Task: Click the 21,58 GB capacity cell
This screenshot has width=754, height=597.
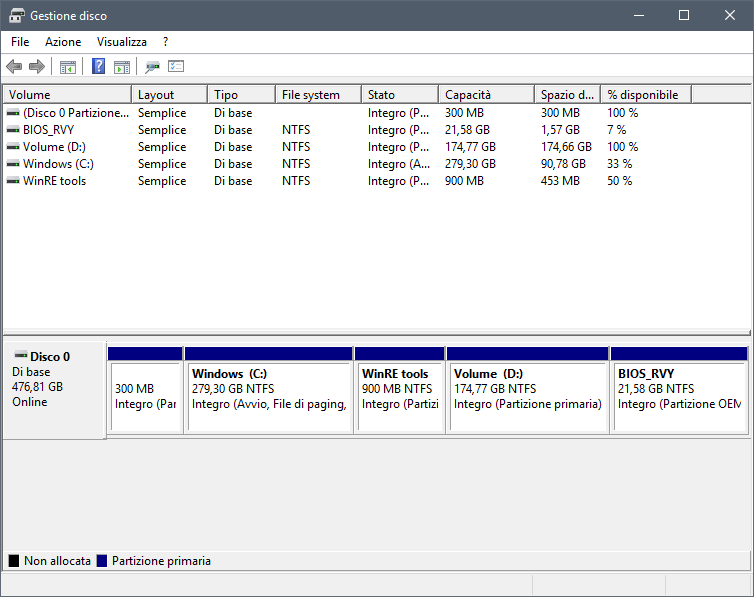Action: pos(467,130)
